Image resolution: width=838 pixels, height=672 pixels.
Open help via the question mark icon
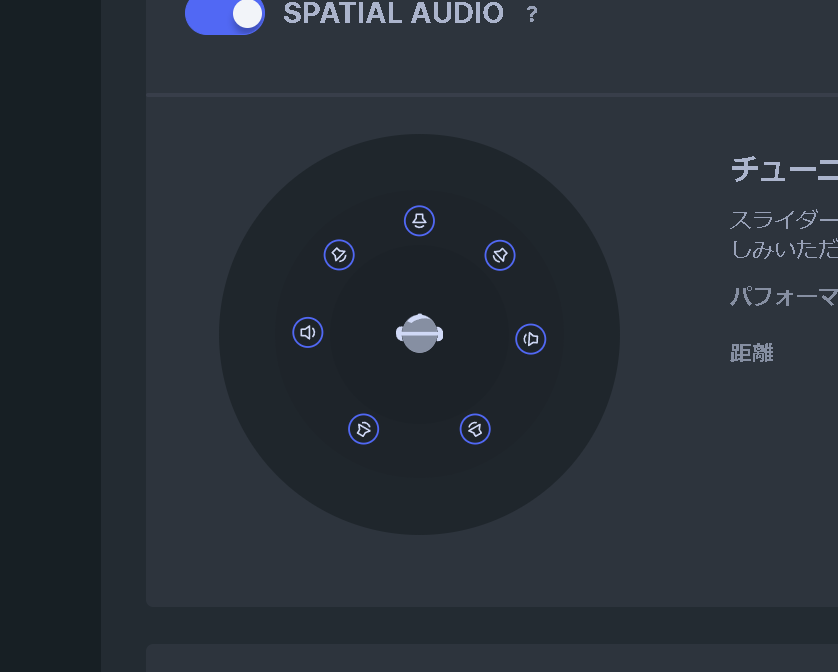click(x=531, y=14)
